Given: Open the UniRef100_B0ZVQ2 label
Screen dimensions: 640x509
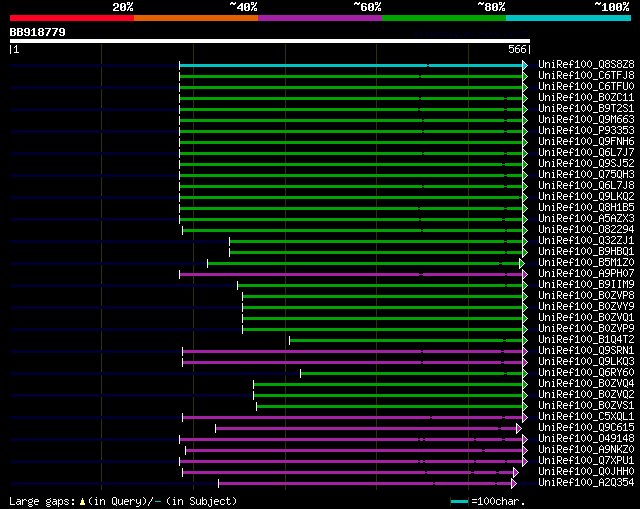Looking at the screenshot, I should tap(586, 395).
